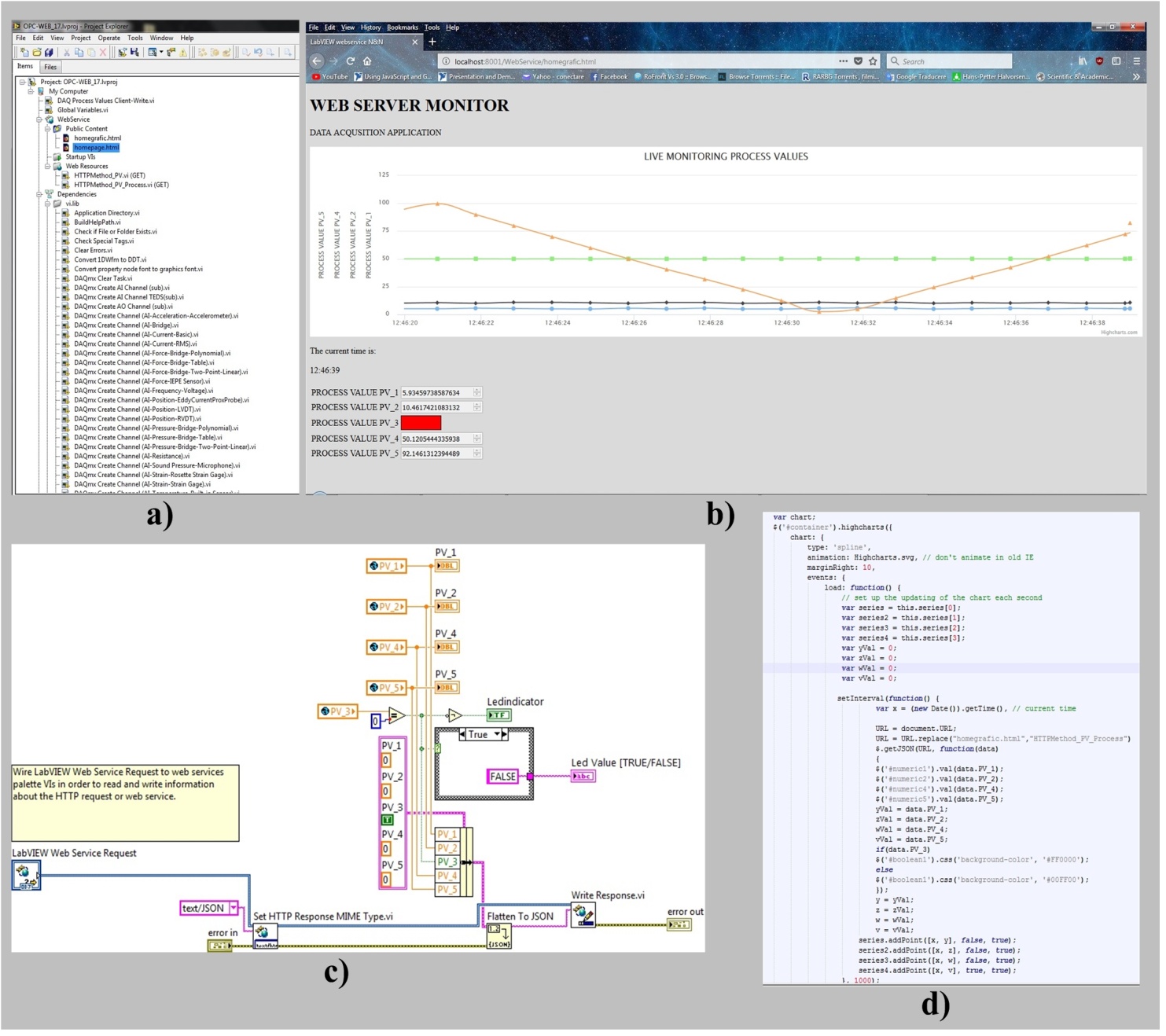Viewport: 1166px width, 1036px height.
Task: Click the Ledindicator boolean terminal
Action: 498,715
